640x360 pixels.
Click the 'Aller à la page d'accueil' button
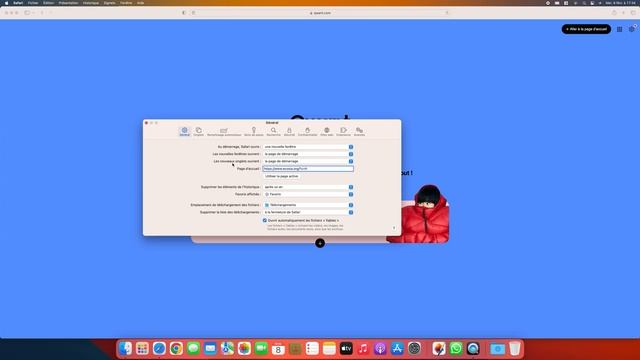[x=586, y=29]
